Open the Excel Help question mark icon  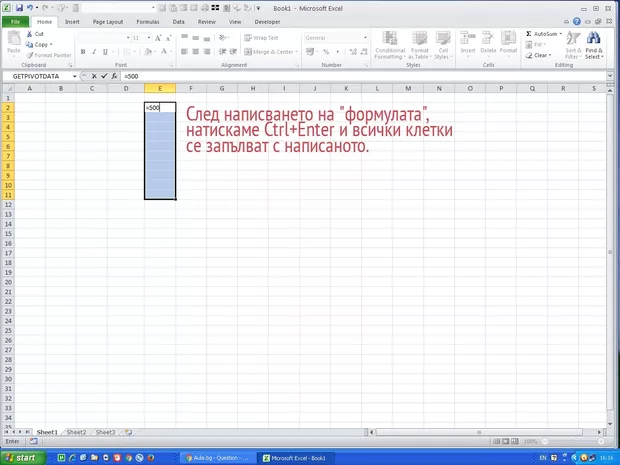pos(578,21)
